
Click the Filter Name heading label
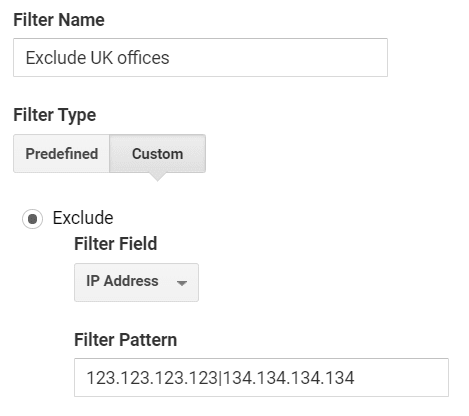pyautogui.click(x=59, y=20)
